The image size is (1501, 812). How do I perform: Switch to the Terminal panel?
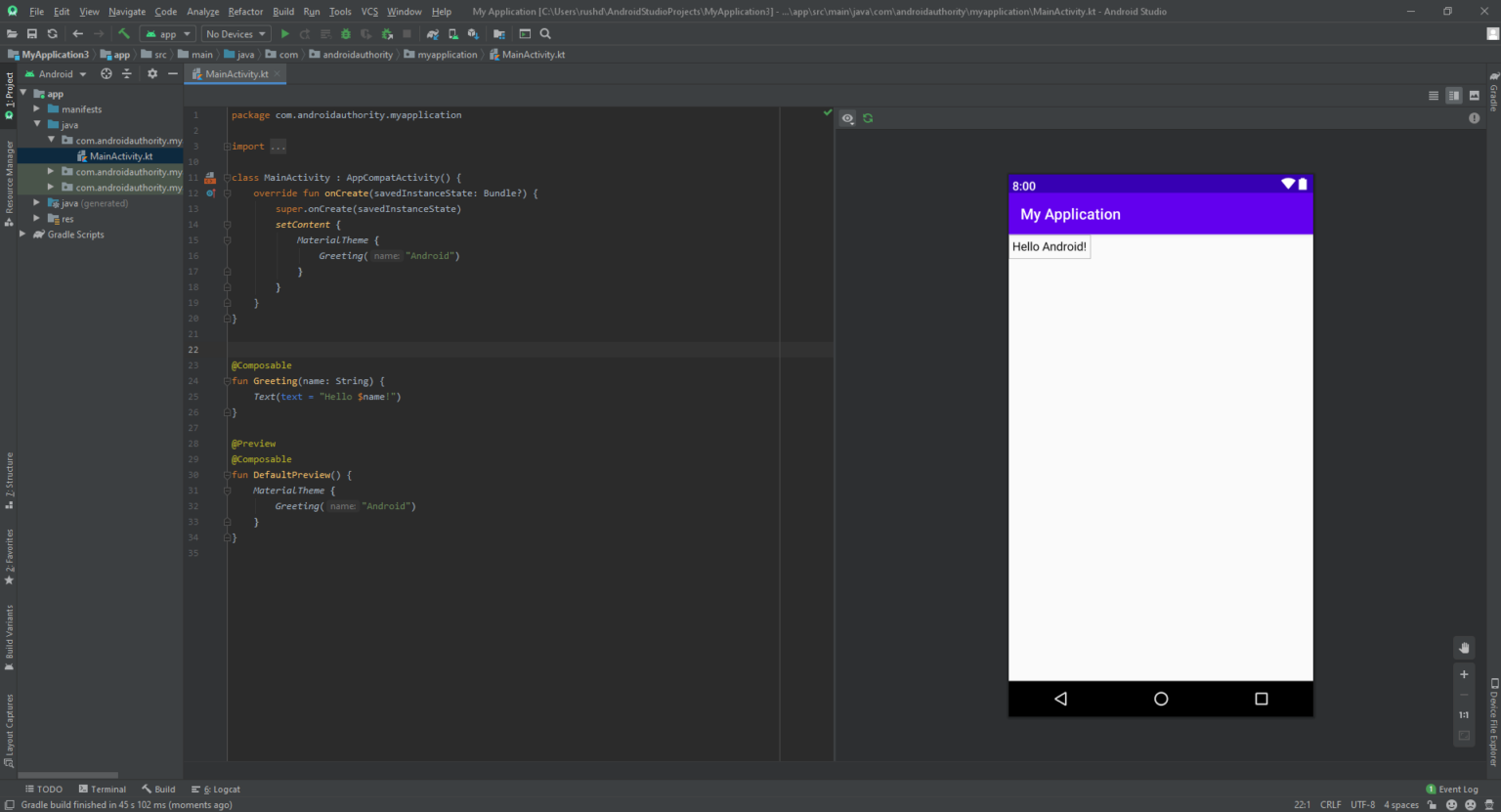pos(103,789)
